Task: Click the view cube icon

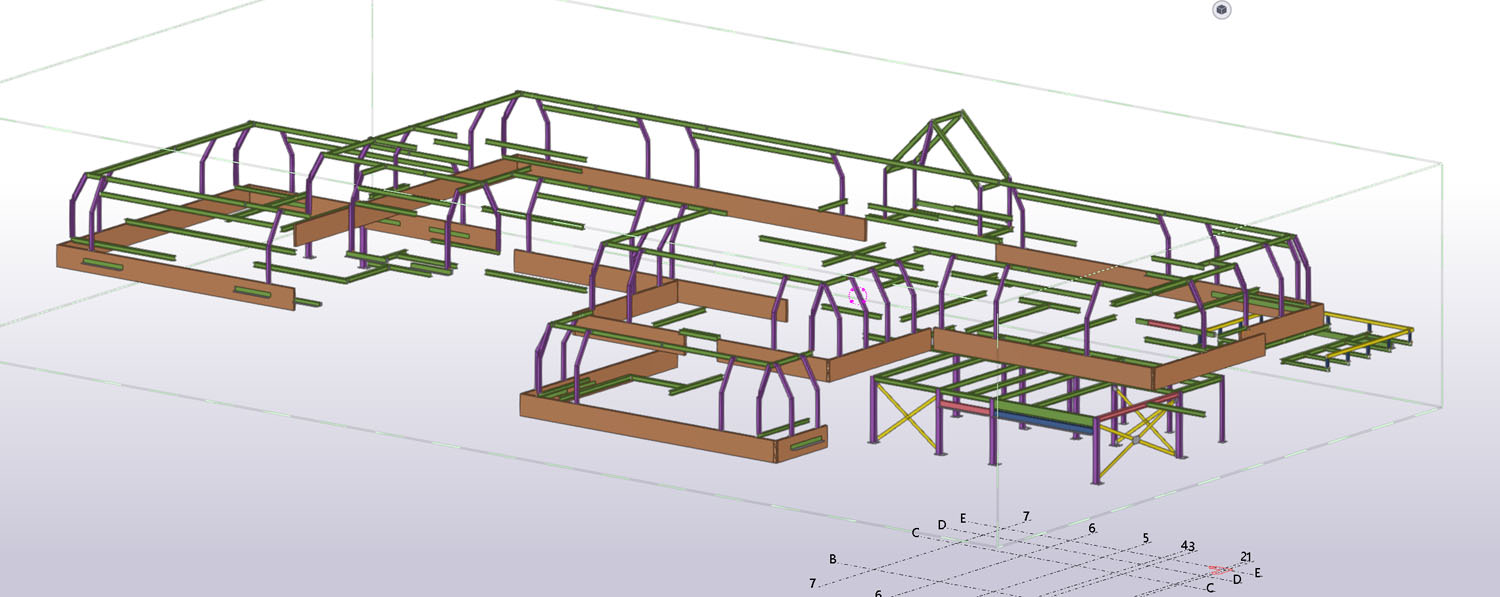Action: pos(1221,10)
